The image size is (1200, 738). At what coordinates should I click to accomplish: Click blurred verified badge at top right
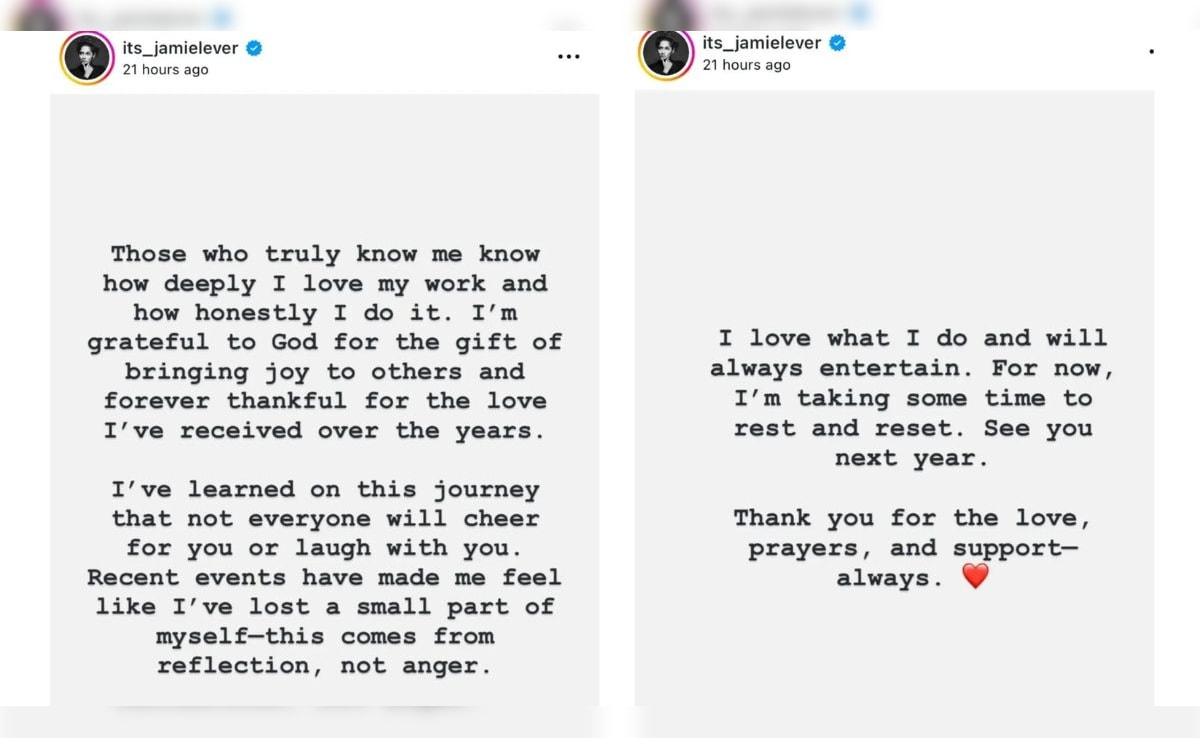click(859, 14)
